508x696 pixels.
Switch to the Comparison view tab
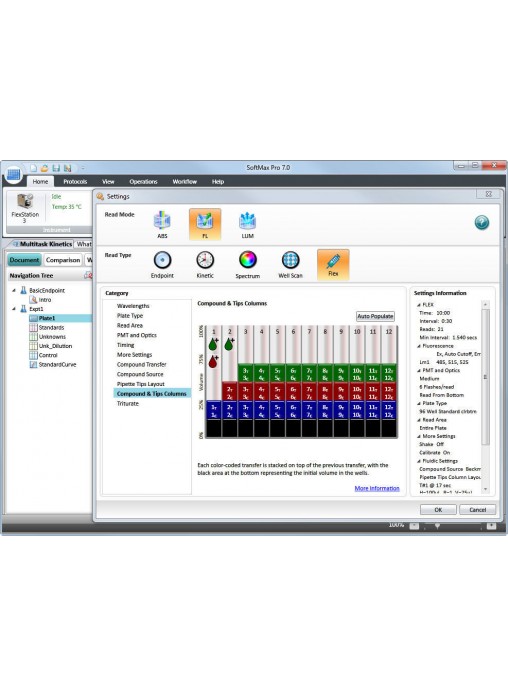(63, 260)
